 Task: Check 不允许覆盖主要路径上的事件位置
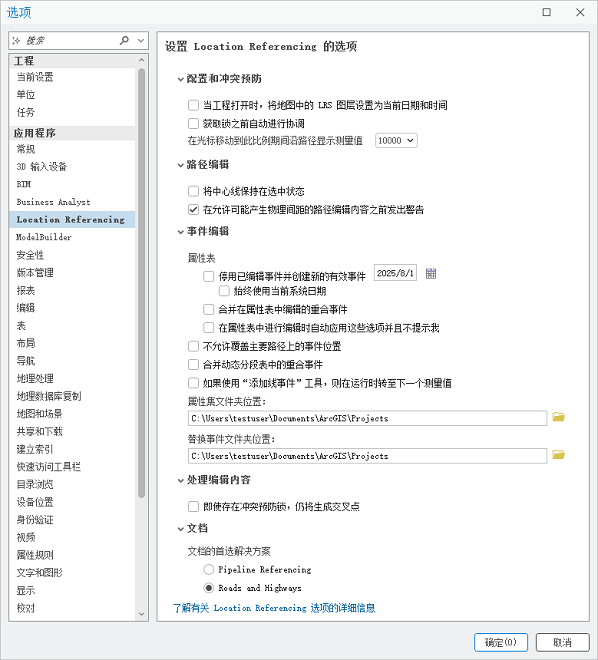[x=193, y=346]
